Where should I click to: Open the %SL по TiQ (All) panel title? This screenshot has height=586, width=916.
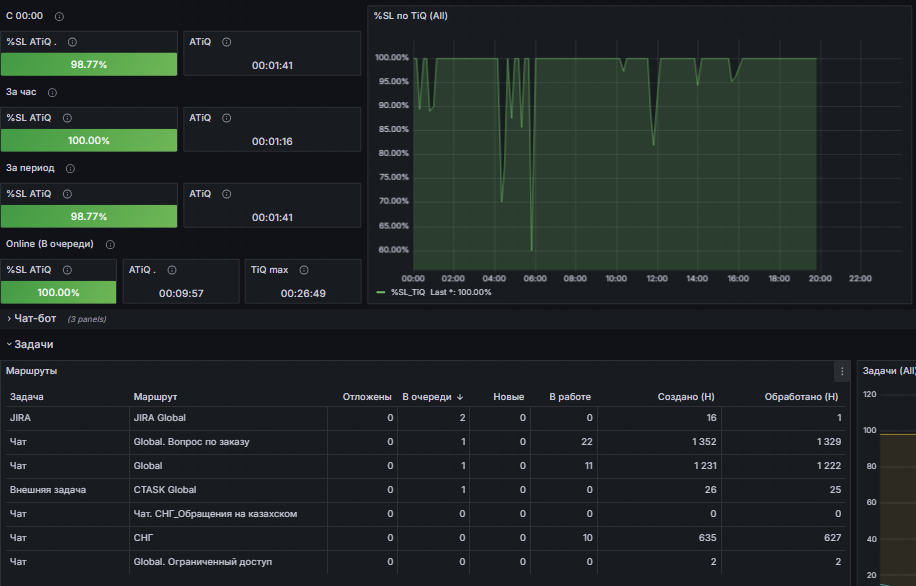pos(409,16)
